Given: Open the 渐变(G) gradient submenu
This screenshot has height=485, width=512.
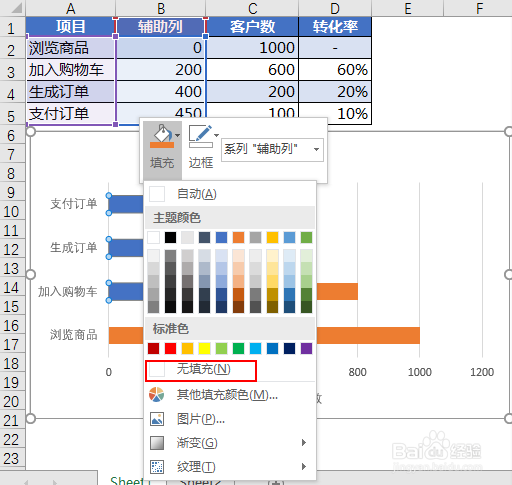Looking at the screenshot, I should (229, 443).
